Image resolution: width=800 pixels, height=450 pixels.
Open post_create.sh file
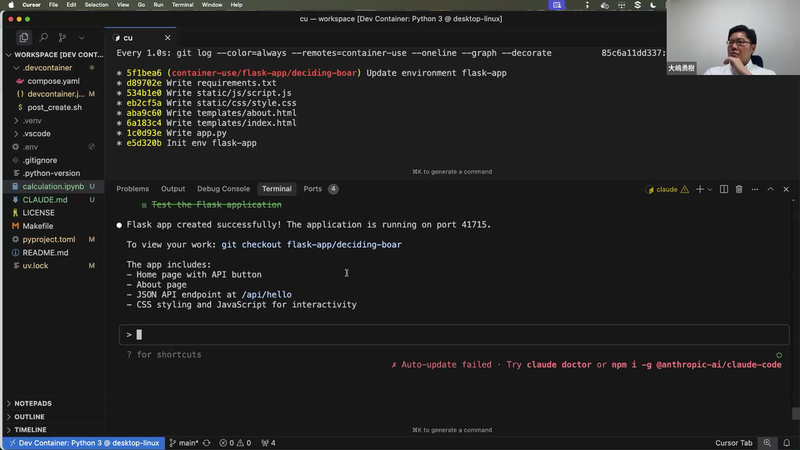pyautogui.click(x=55, y=108)
